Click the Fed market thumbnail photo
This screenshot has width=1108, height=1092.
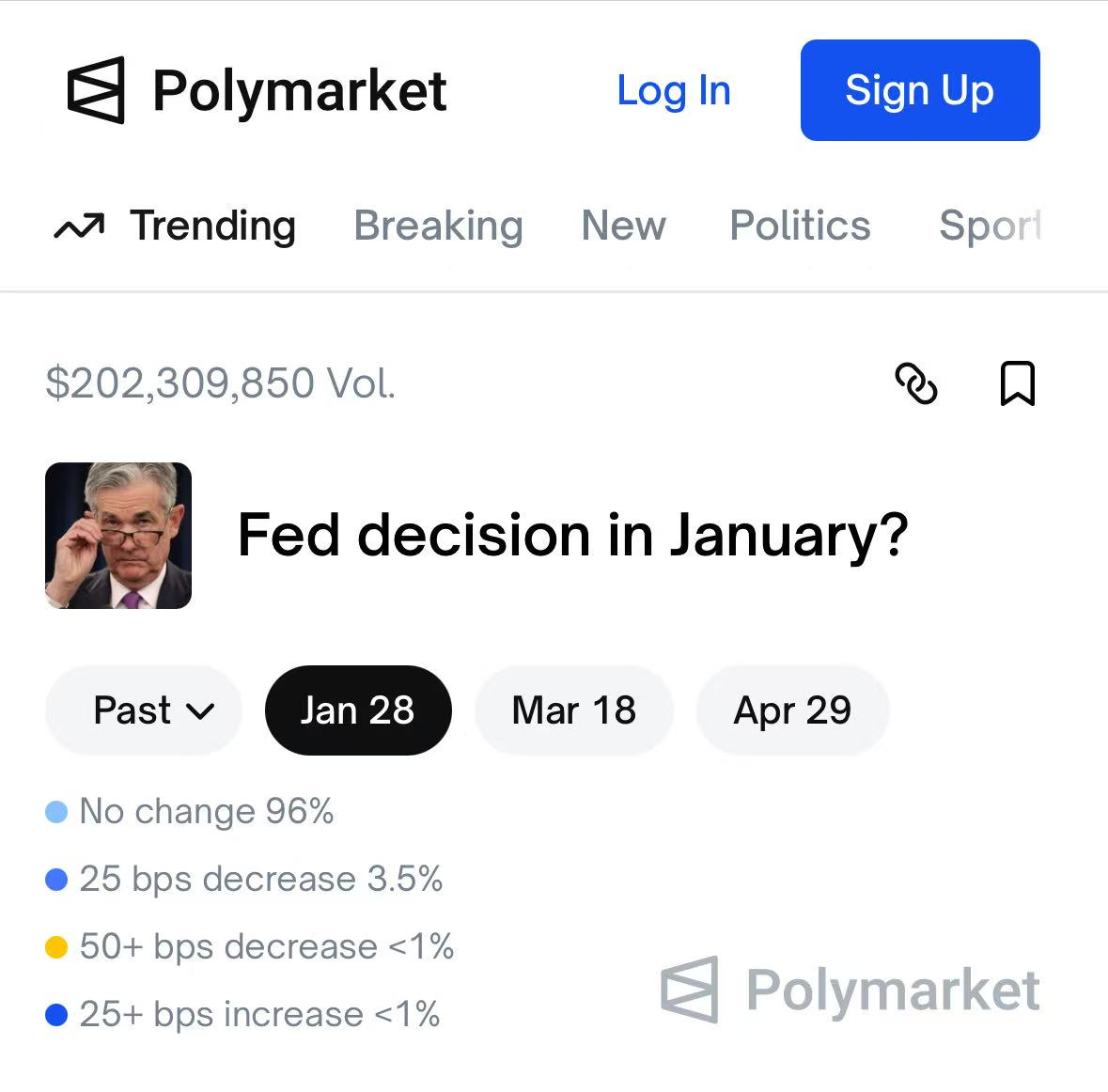118,536
